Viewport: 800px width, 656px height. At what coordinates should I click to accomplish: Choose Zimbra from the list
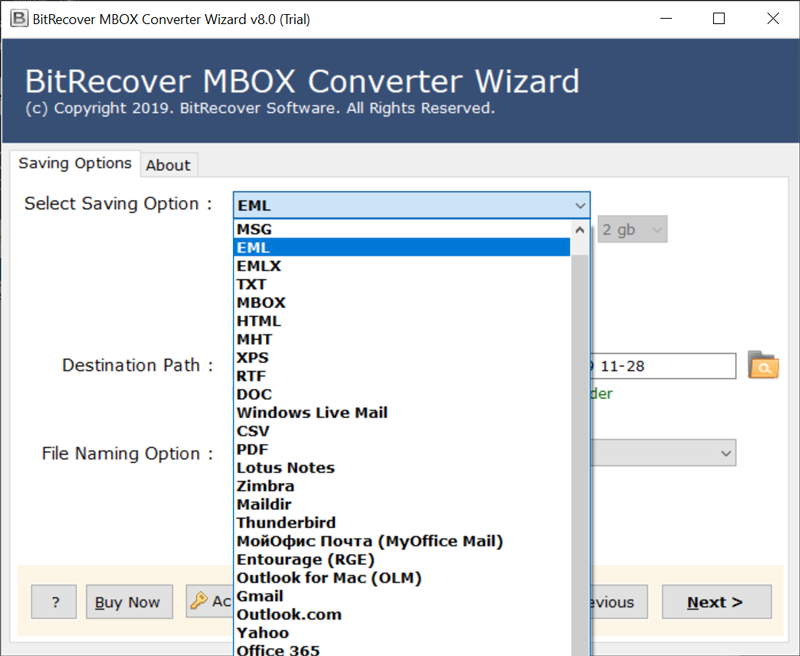(402, 487)
